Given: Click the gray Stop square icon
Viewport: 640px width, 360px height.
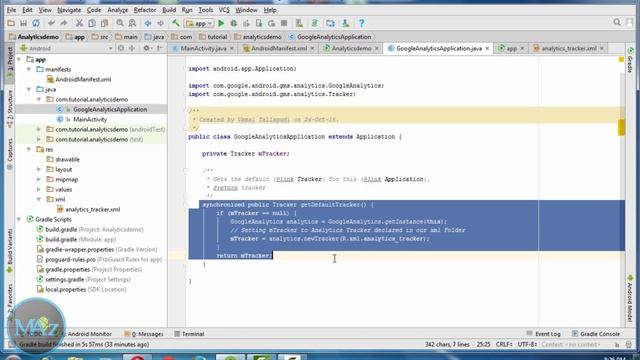Looking at the screenshot, I should pos(284,23).
